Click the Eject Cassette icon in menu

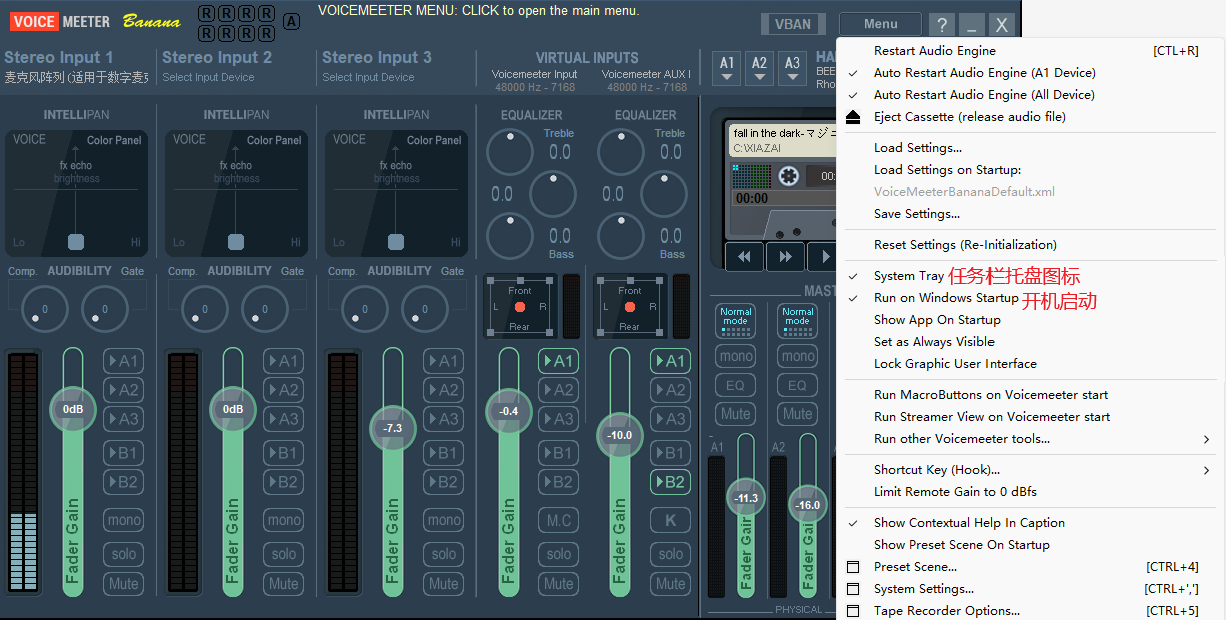[x=853, y=117]
